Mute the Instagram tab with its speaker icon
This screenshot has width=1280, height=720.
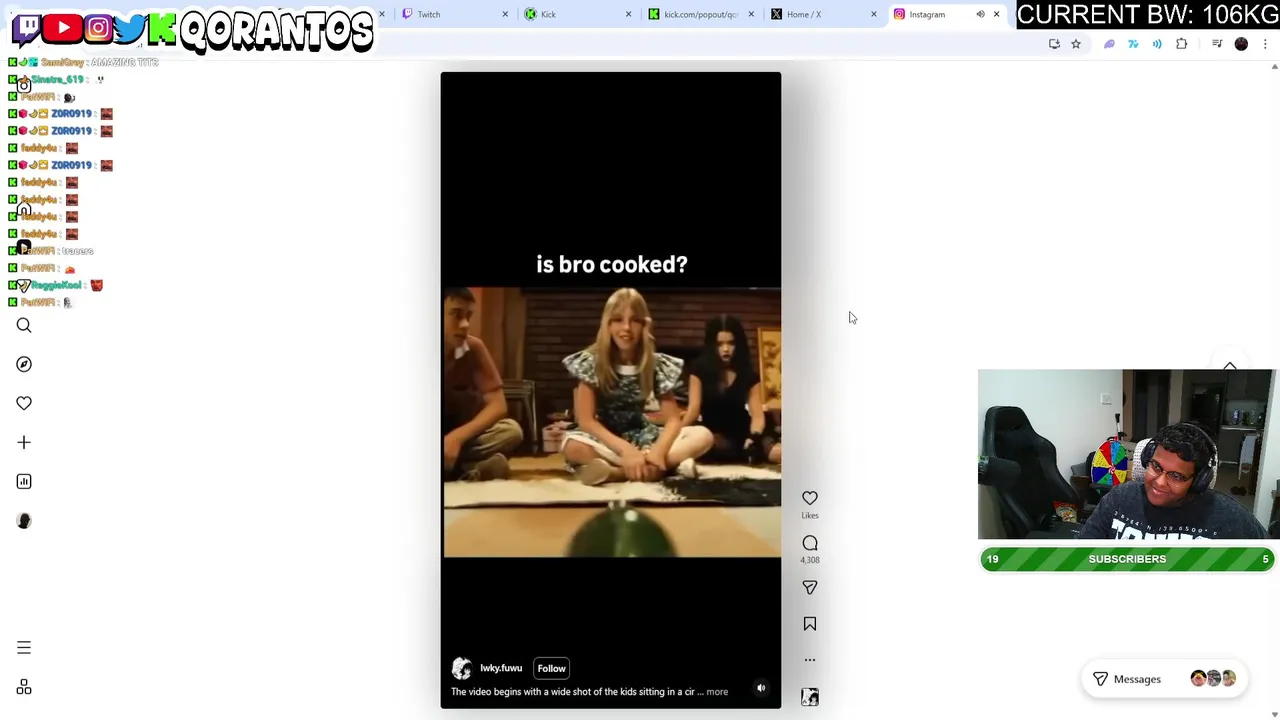(x=980, y=14)
